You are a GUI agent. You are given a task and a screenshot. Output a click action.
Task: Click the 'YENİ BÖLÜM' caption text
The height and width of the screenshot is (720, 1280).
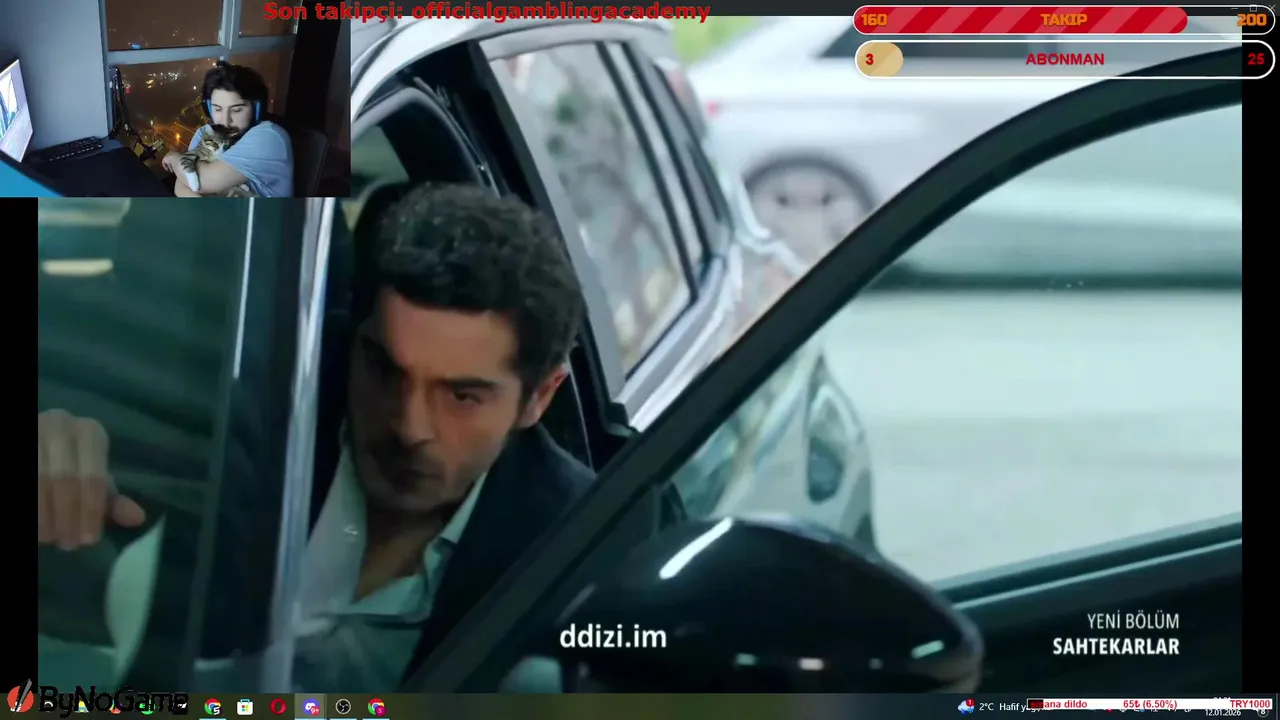[1133, 621]
